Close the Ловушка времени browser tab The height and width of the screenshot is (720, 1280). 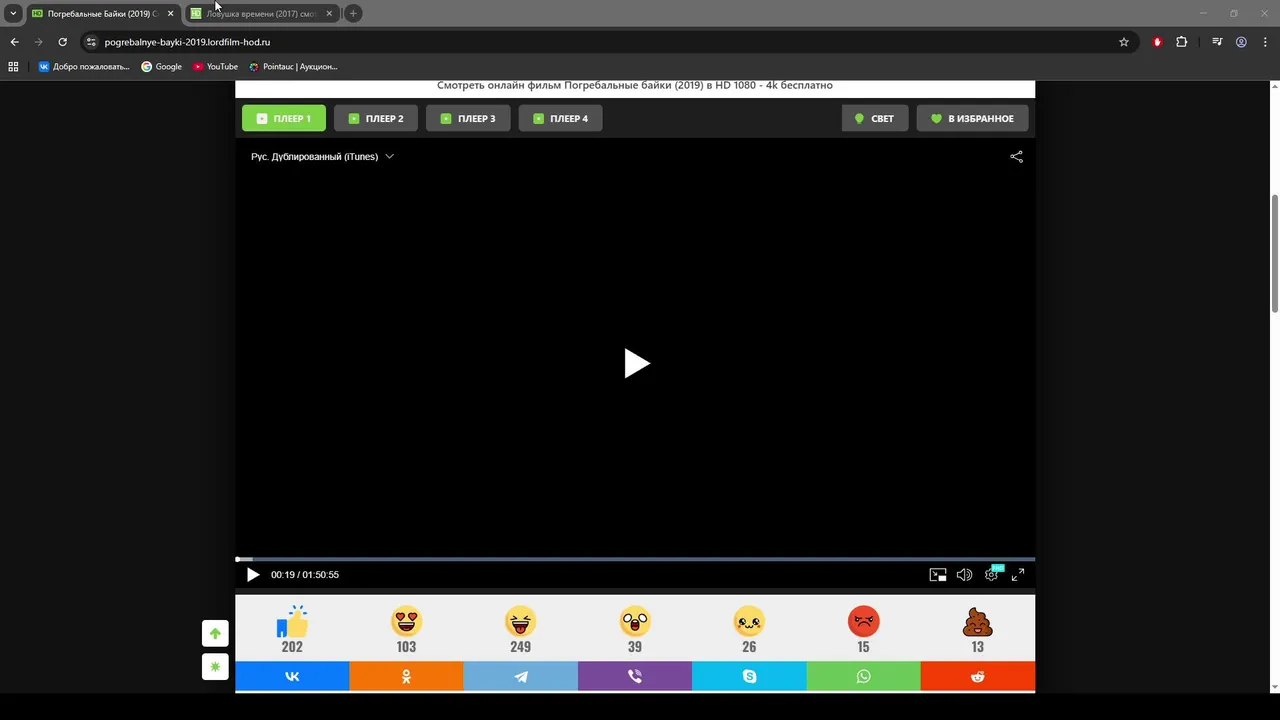pyautogui.click(x=329, y=14)
